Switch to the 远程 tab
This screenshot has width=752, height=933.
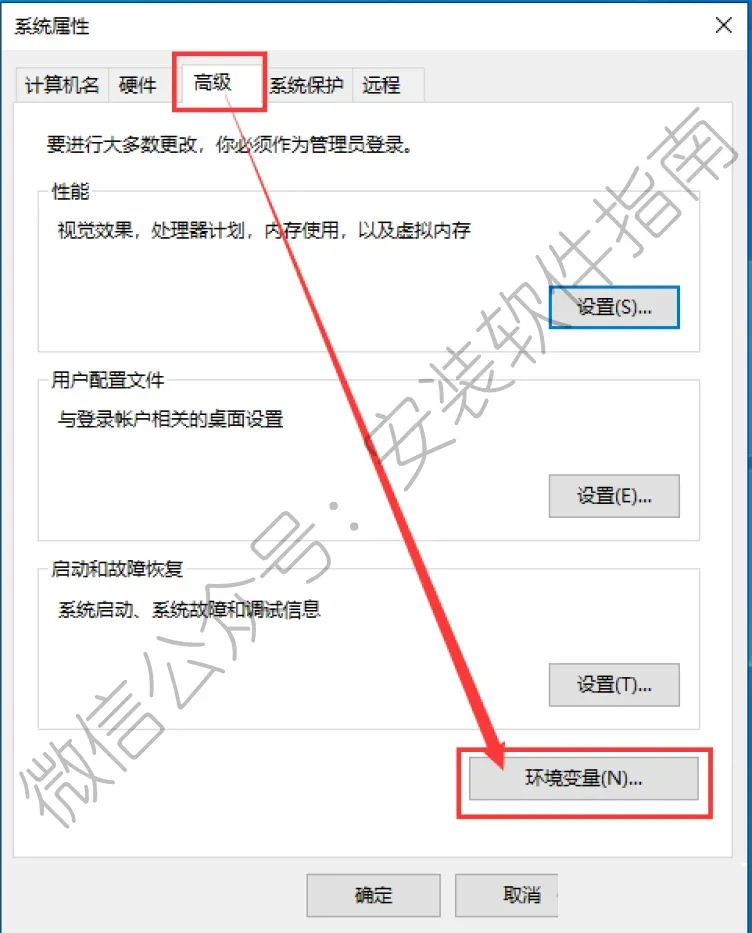(x=382, y=85)
